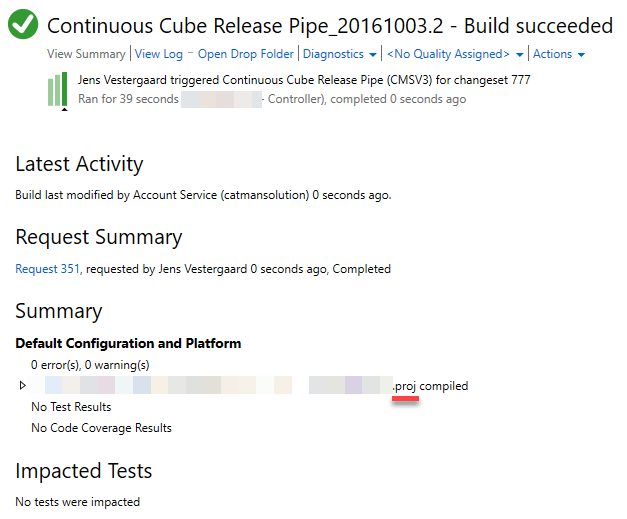This screenshot has width=627, height=519.
Task: Click the green build history bars icon
Action: coord(57,89)
